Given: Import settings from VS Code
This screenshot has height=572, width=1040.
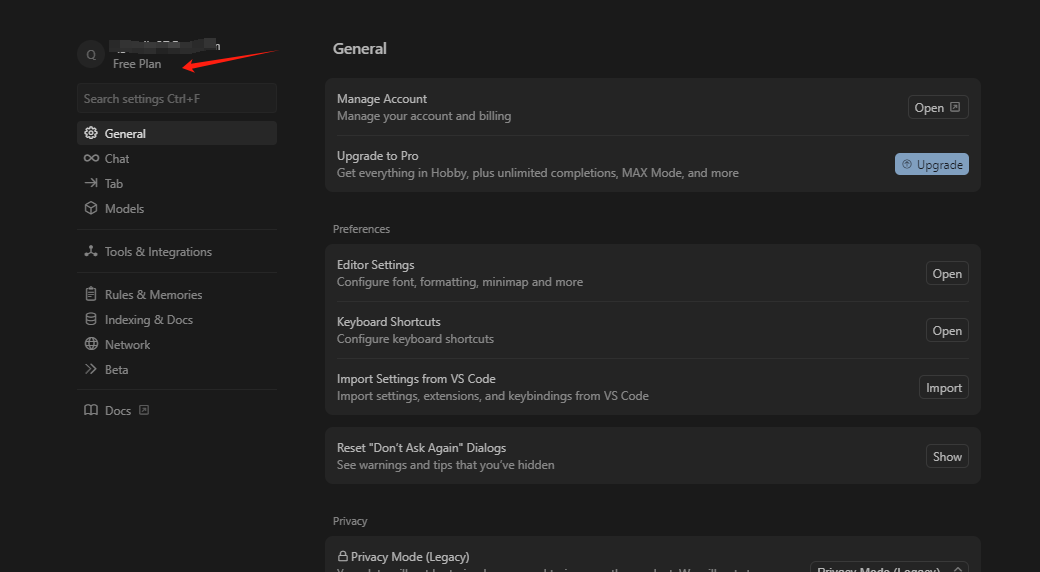Looking at the screenshot, I should [x=943, y=388].
